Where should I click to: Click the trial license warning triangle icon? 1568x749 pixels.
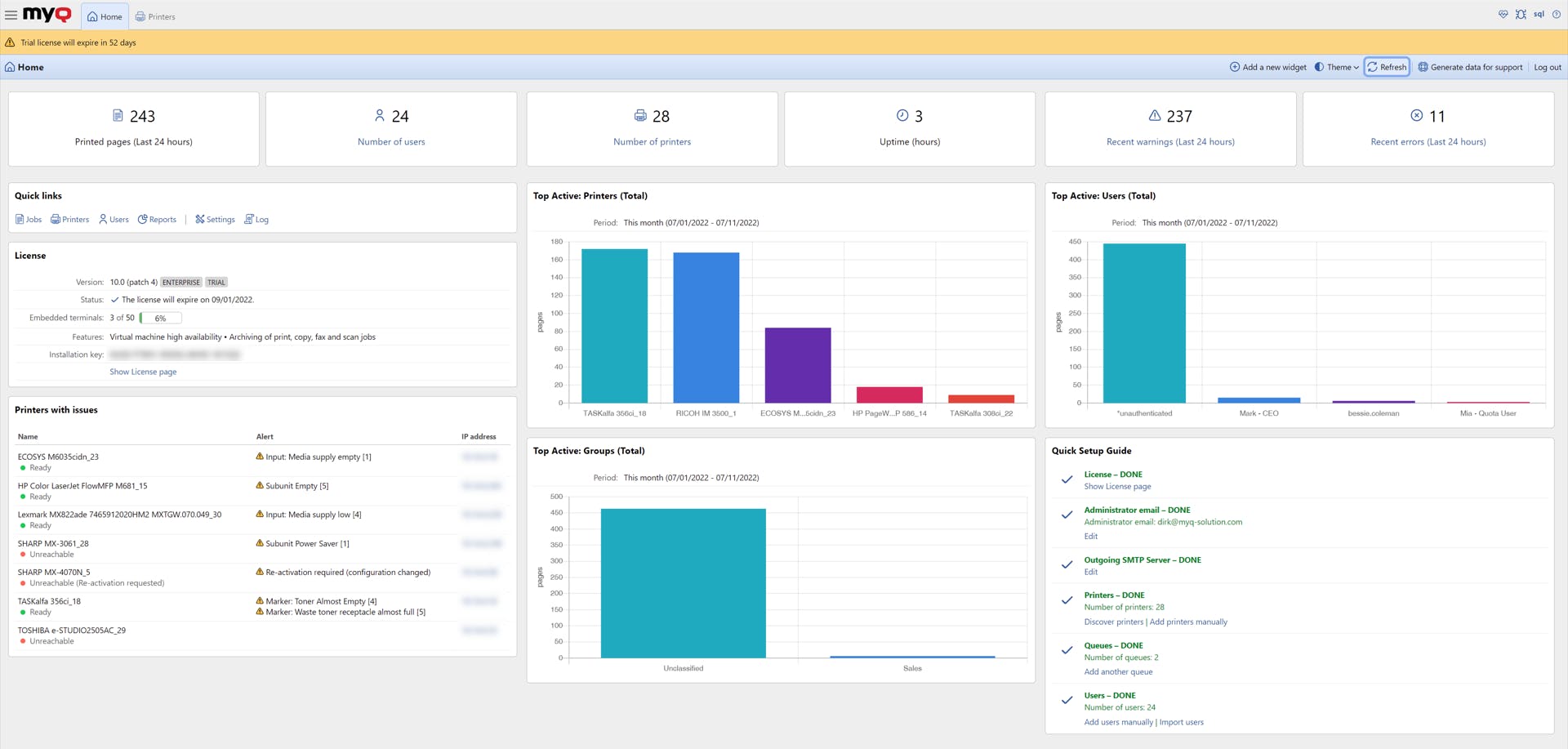click(10, 42)
